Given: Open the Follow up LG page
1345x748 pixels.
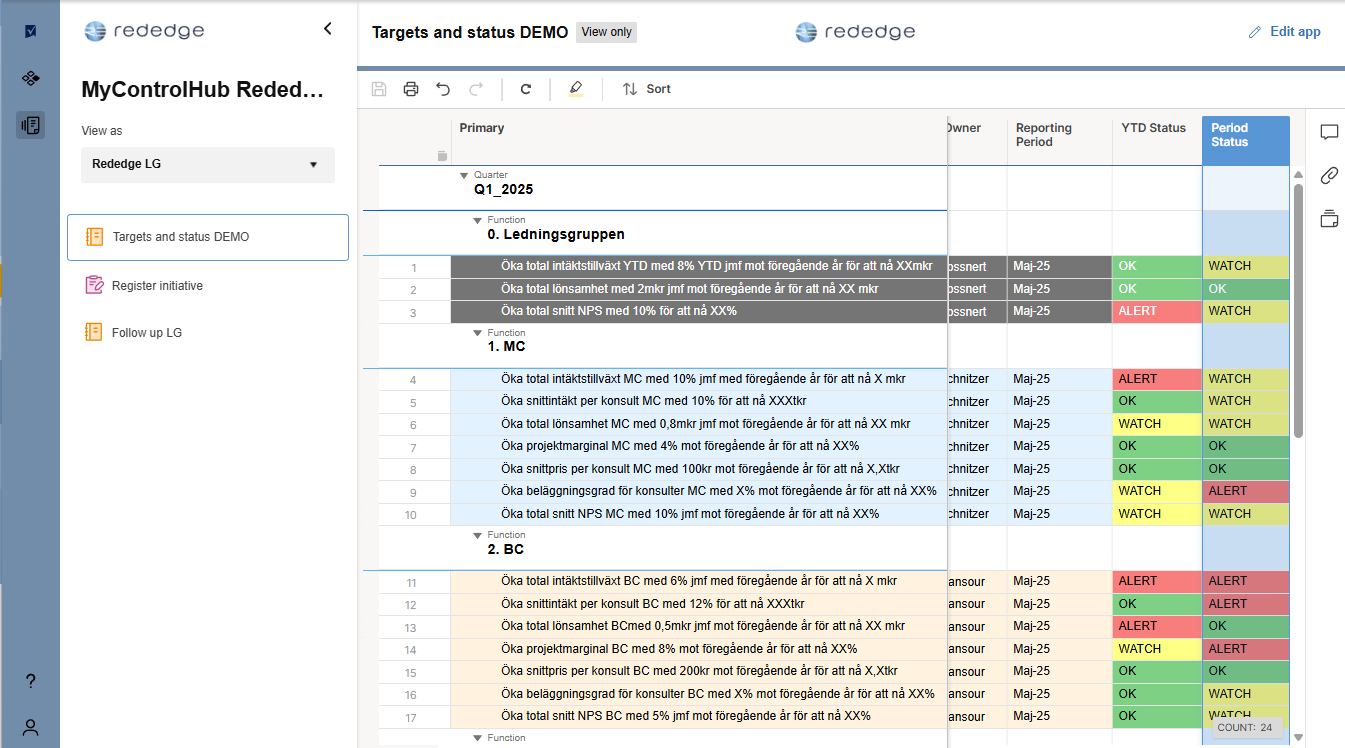Looking at the screenshot, I should (x=208, y=332).
